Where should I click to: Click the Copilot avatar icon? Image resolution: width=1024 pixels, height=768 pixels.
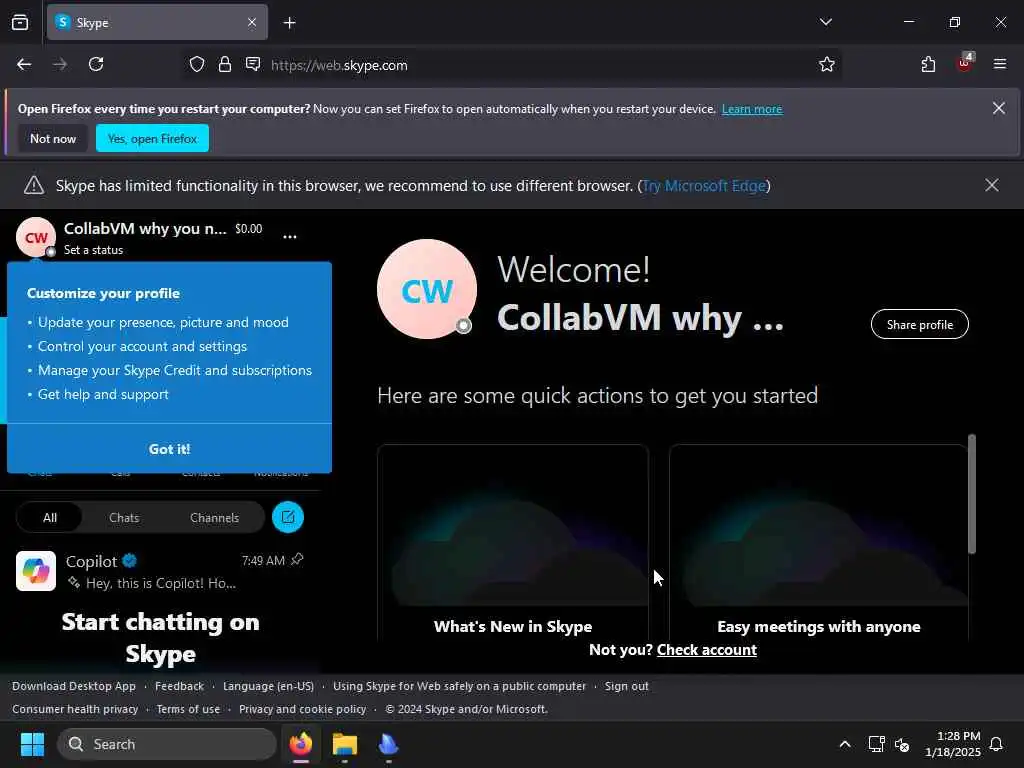coord(36,571)
